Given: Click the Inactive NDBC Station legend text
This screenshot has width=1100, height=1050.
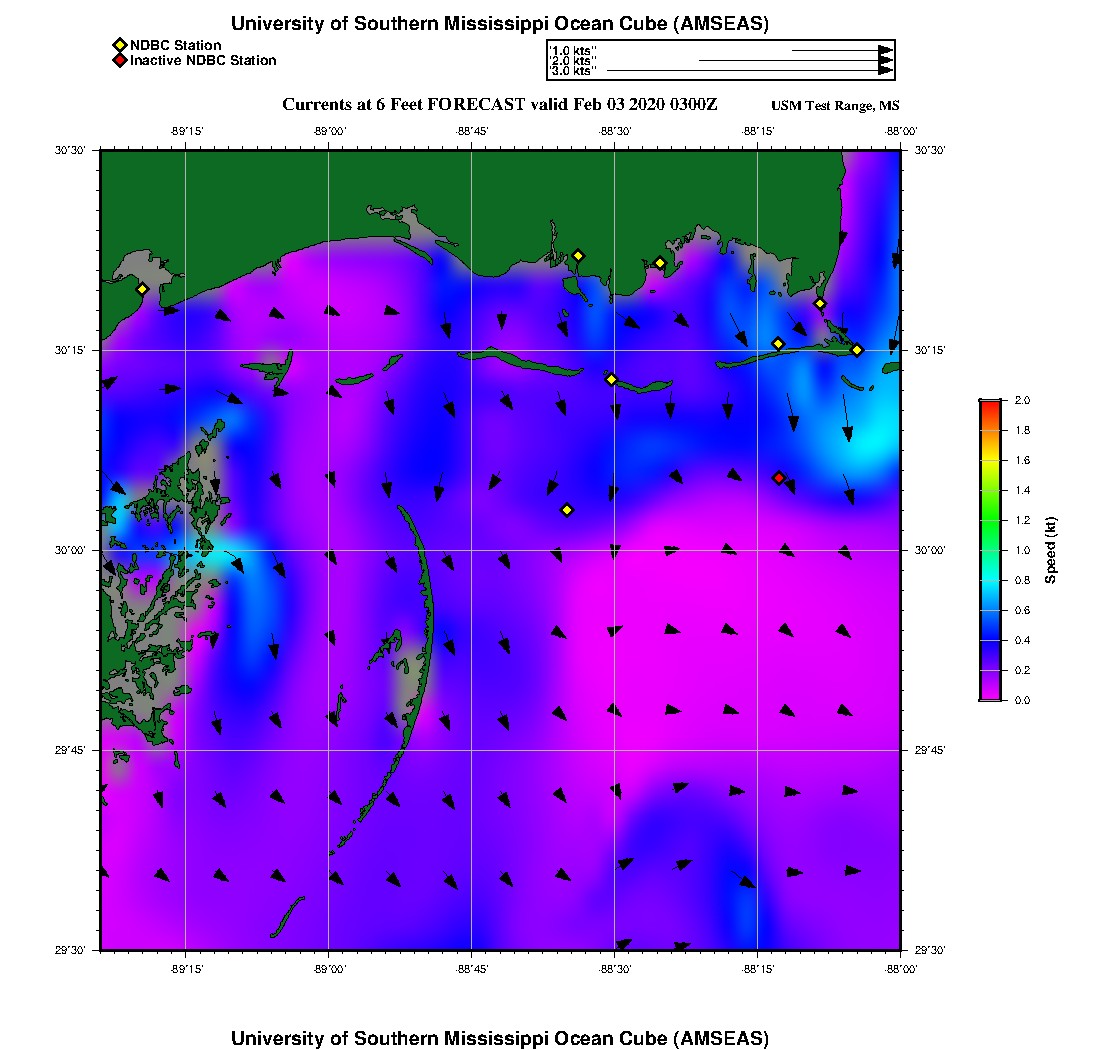Looking at the screenshot, I should [x=203, y=61].
